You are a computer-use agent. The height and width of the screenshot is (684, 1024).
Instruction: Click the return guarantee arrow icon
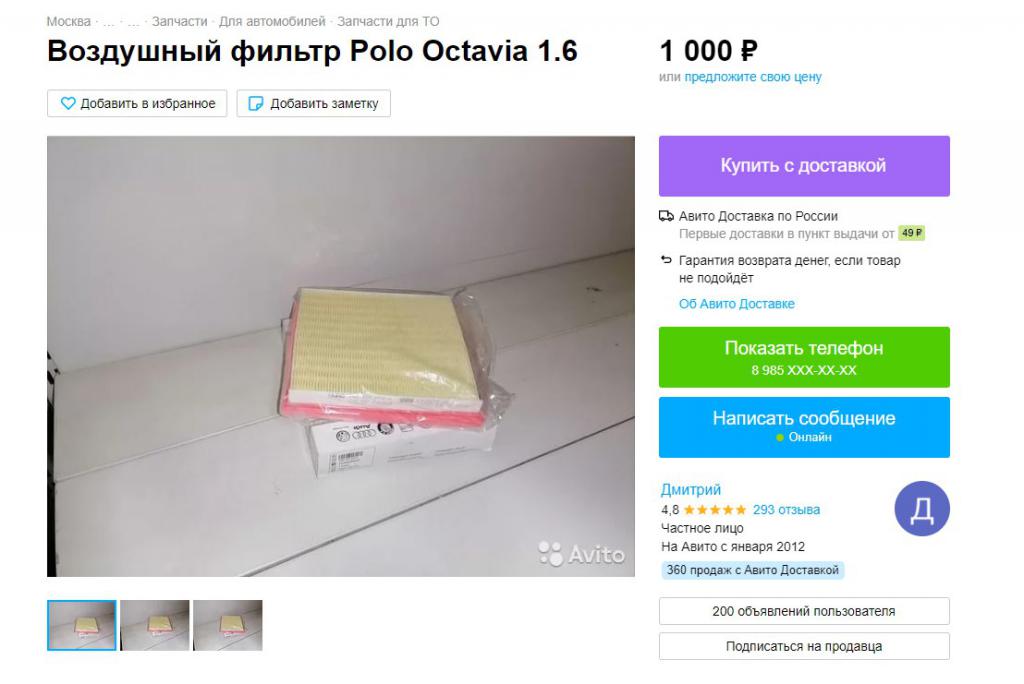click(x=666, y=260)
